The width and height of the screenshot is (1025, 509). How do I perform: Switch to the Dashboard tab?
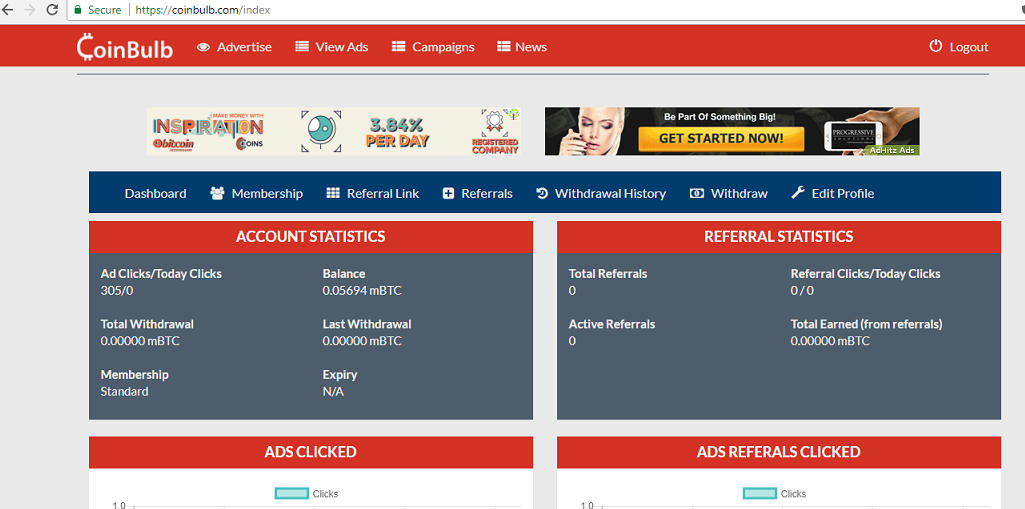point(156,193)
